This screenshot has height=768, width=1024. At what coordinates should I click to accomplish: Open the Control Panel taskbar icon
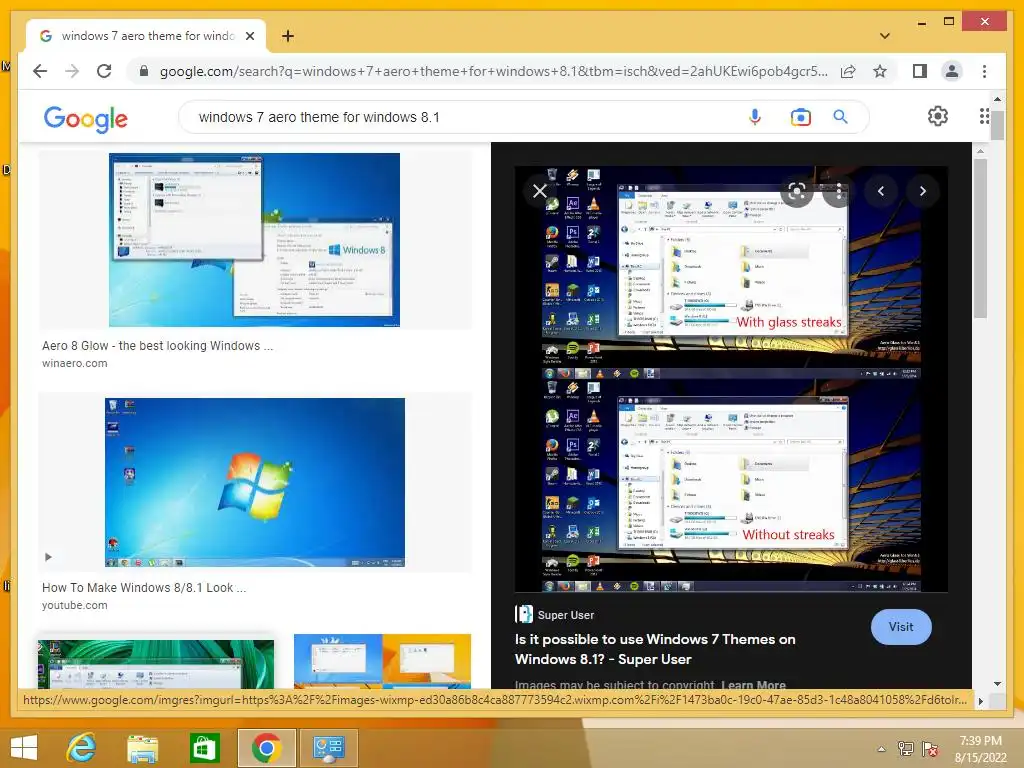[x=328, y=748]
